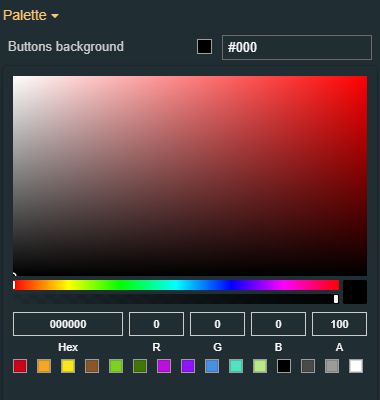Select the magenta preset swatch

coord(164,366)
